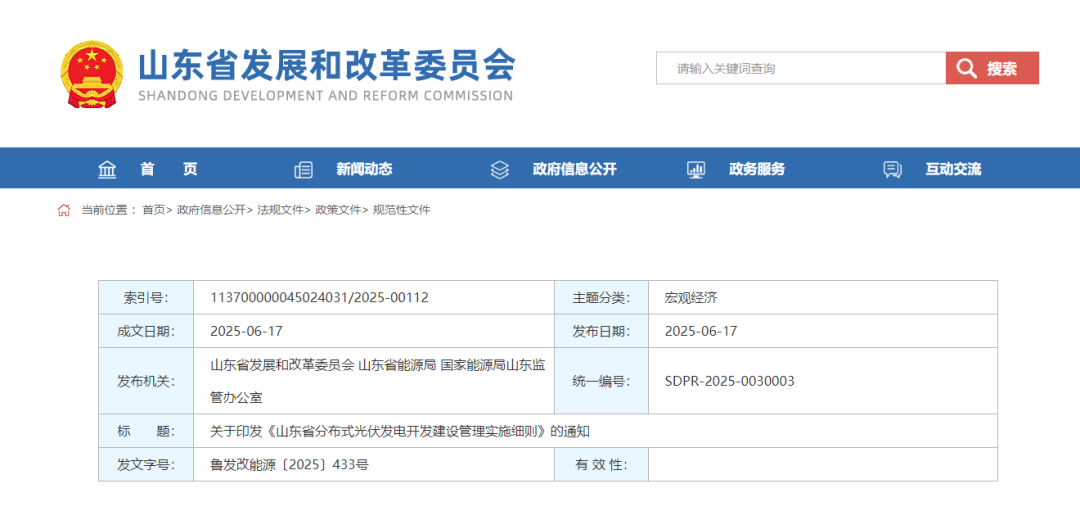Click the 统一编号 label cell

(601, 381)
